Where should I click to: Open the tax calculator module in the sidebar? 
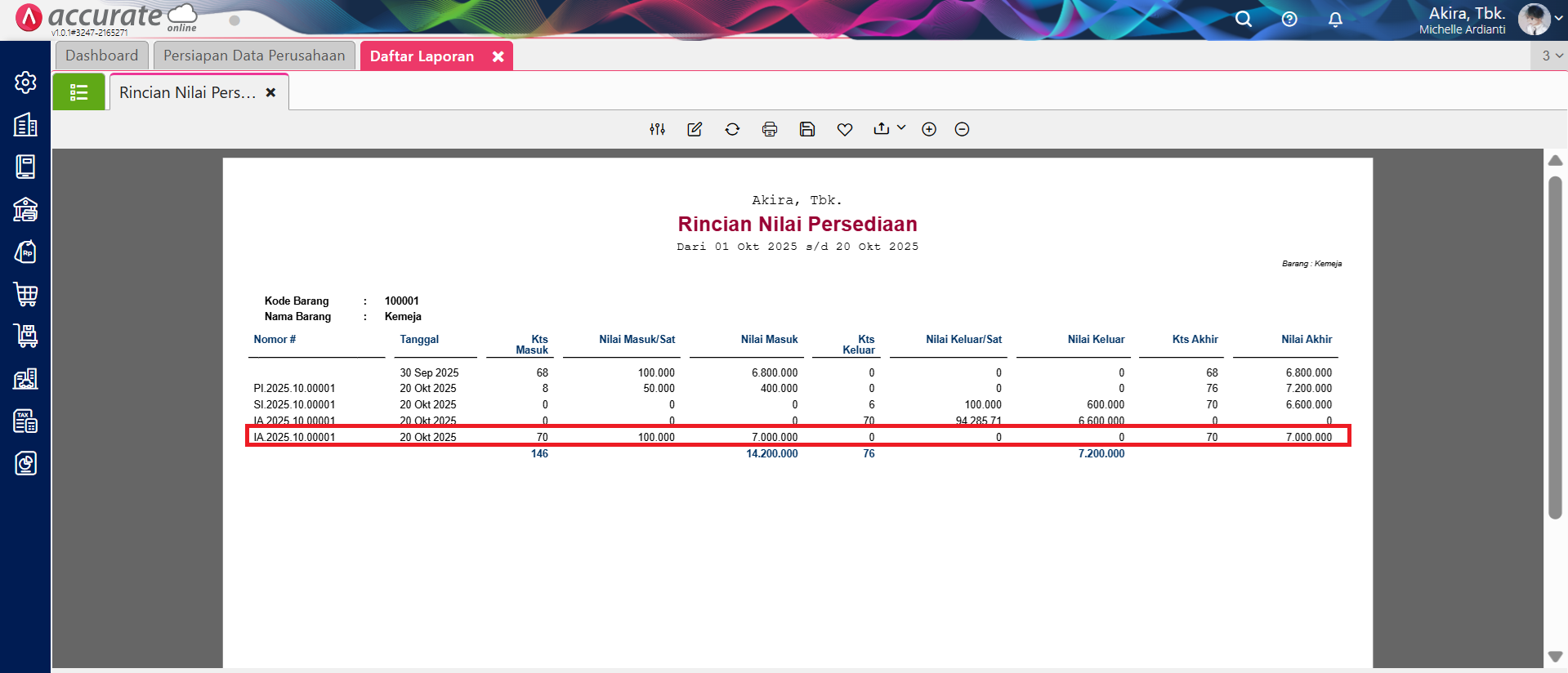[x=25, y=421]
